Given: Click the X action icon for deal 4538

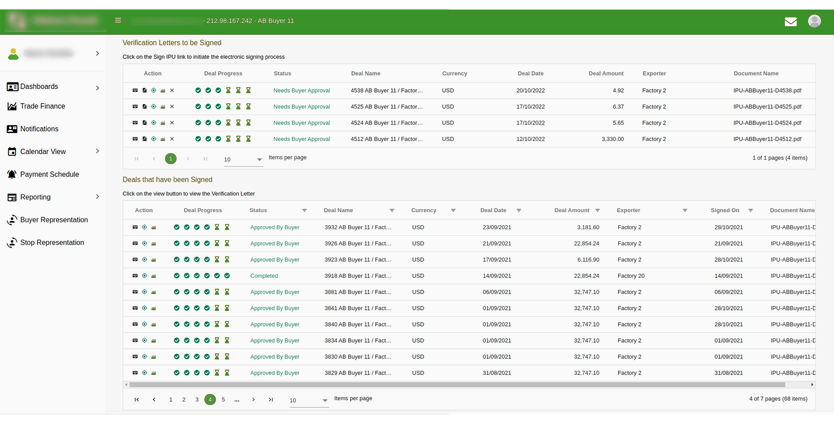Looking at the screenshot, I should pos(171,90).
